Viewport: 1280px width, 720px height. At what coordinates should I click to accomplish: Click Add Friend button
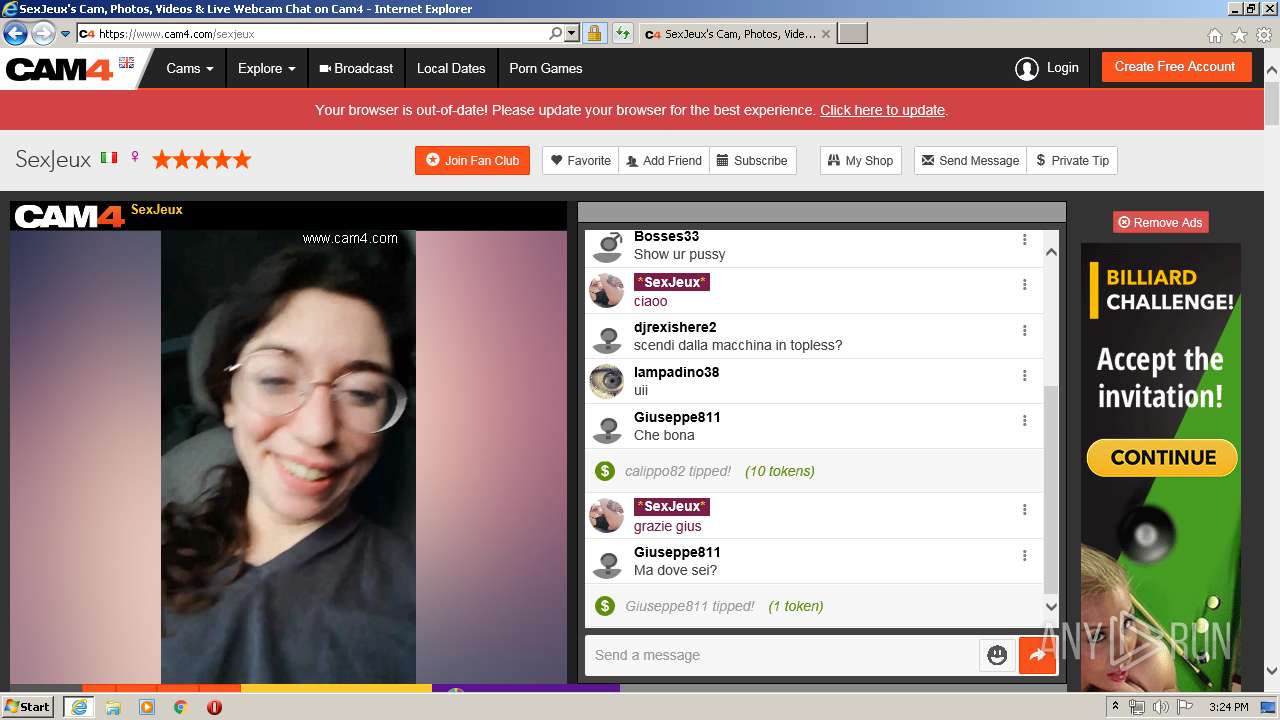[664, 160]
